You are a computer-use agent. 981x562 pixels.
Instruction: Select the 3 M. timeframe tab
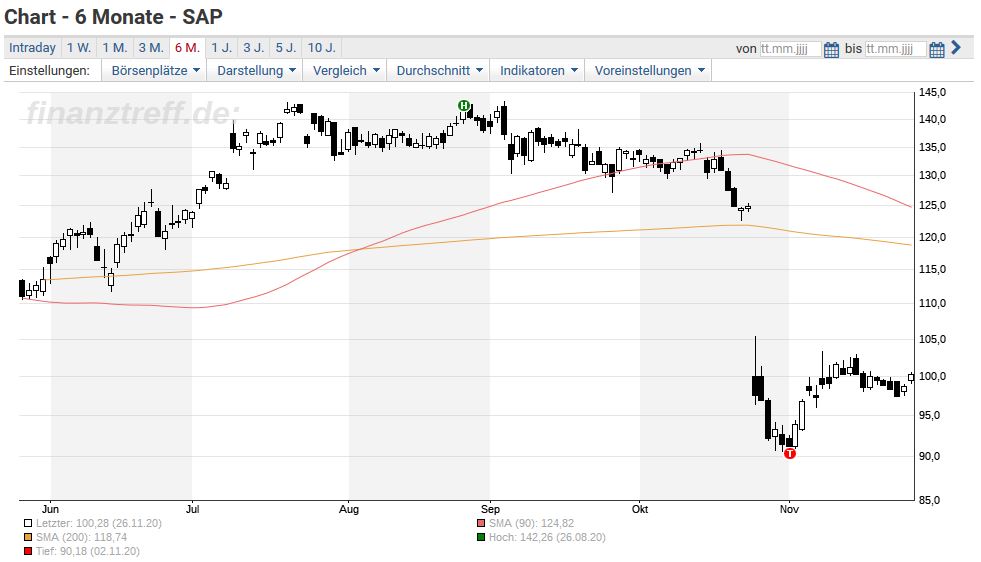151,48
